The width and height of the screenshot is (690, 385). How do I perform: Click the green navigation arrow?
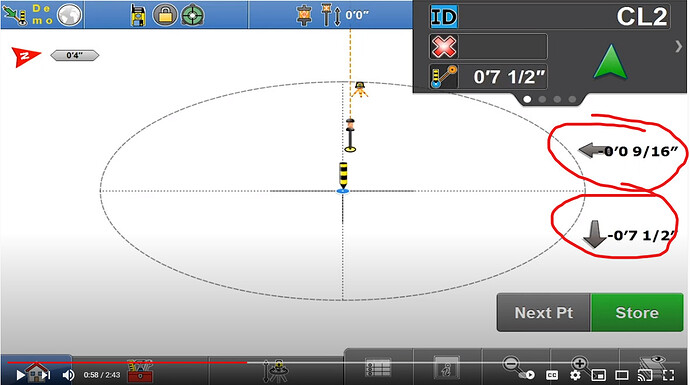click(x=610, y=62)
